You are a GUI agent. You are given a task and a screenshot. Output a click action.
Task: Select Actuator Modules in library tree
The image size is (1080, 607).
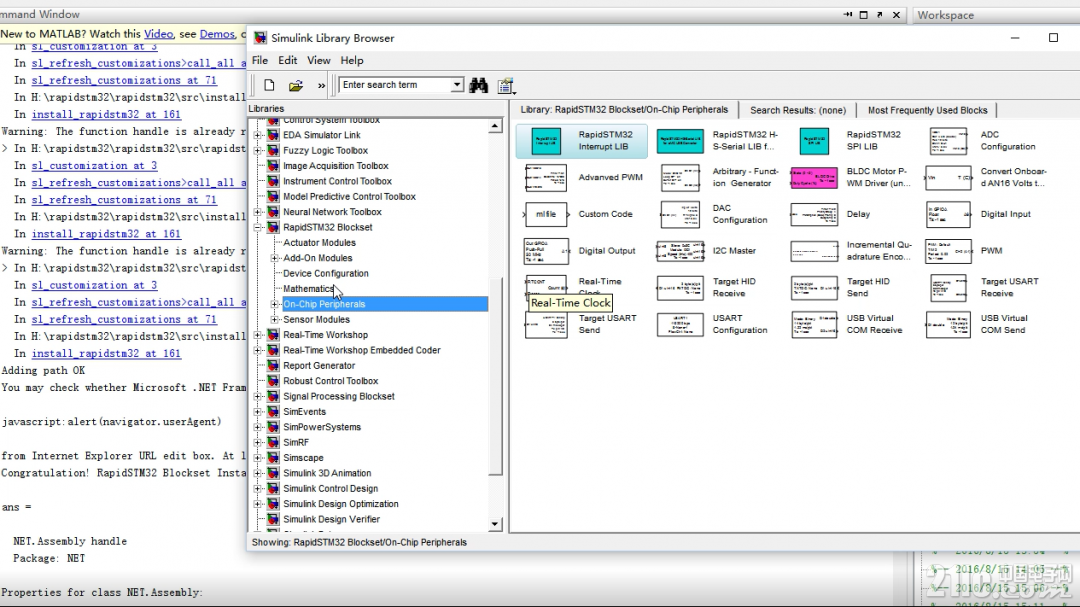[x=320, y=243]
